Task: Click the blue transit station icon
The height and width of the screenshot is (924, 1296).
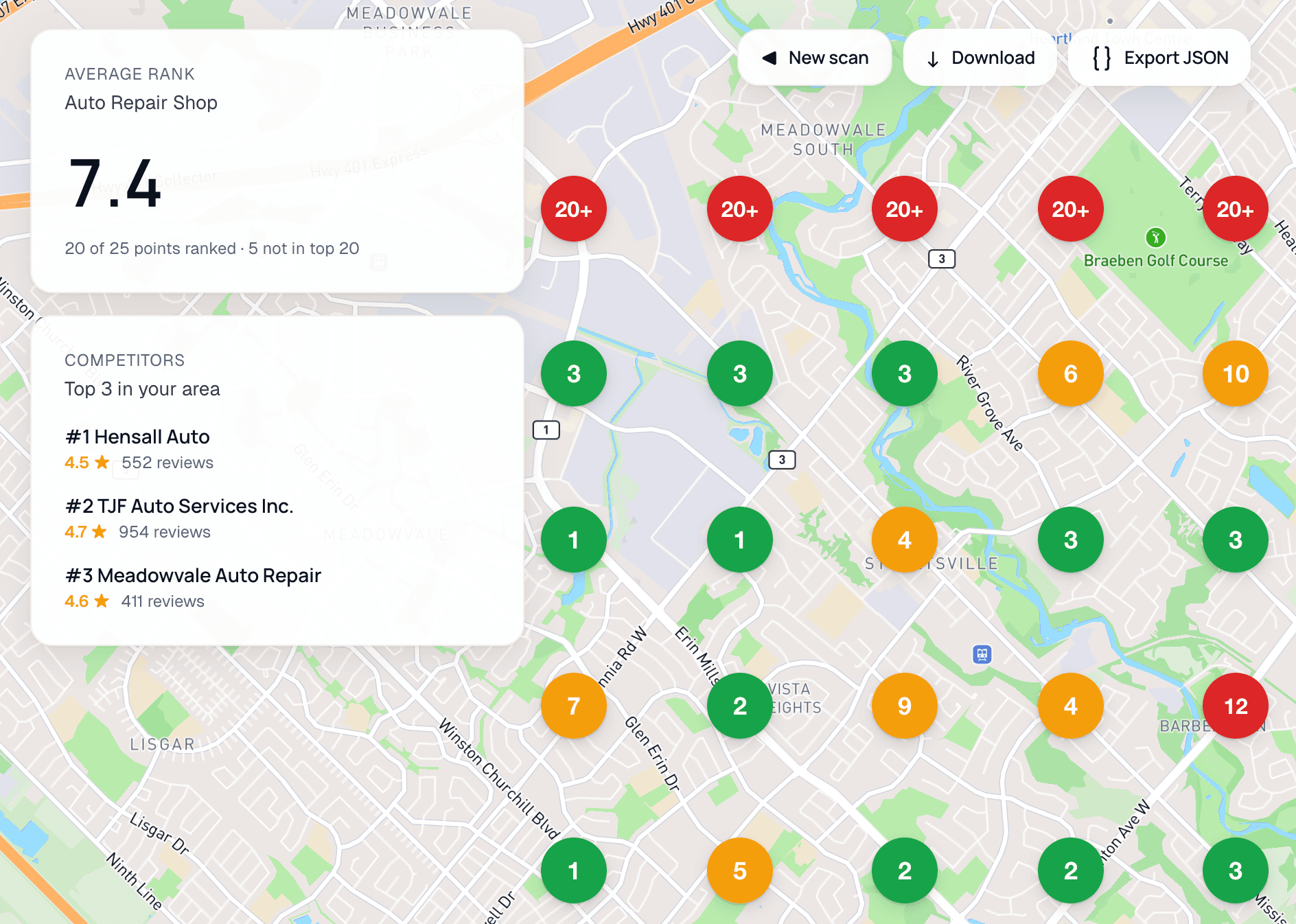Action: tap(982, 654)
